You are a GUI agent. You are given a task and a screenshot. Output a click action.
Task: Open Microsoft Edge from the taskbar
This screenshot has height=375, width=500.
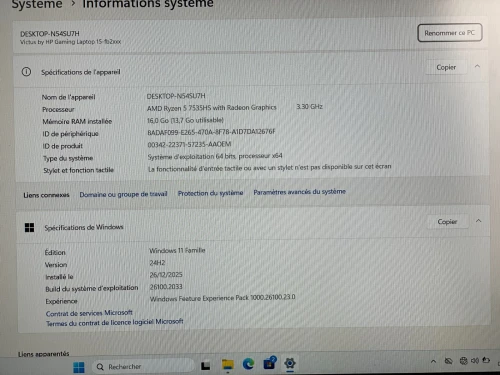[248, 364]
